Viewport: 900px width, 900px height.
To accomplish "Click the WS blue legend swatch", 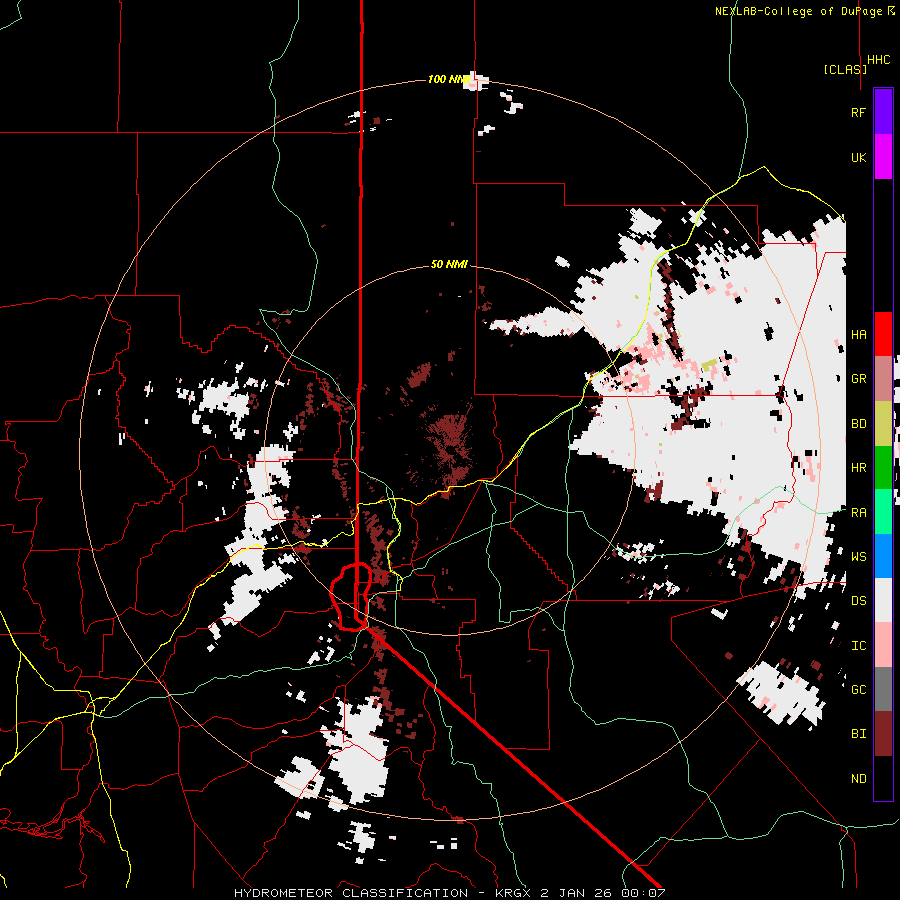I will click(883, 556).
